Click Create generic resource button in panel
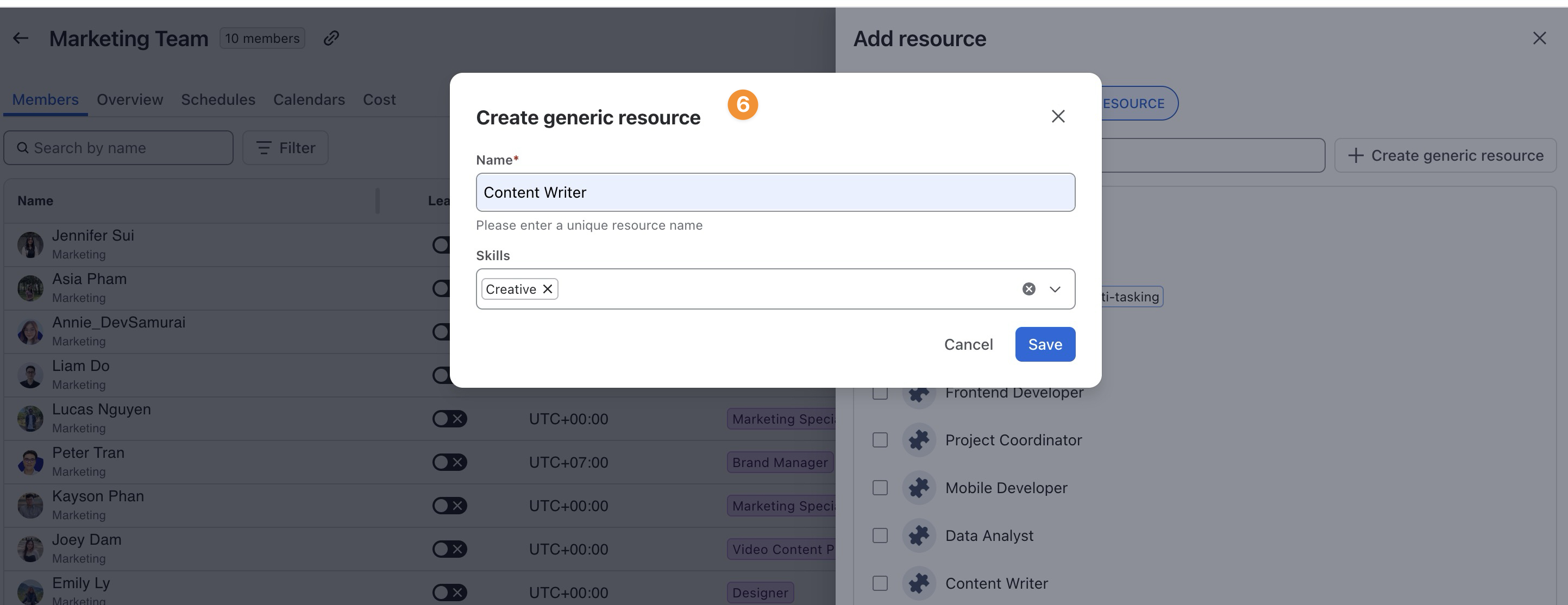 (x=1446, y=155)
